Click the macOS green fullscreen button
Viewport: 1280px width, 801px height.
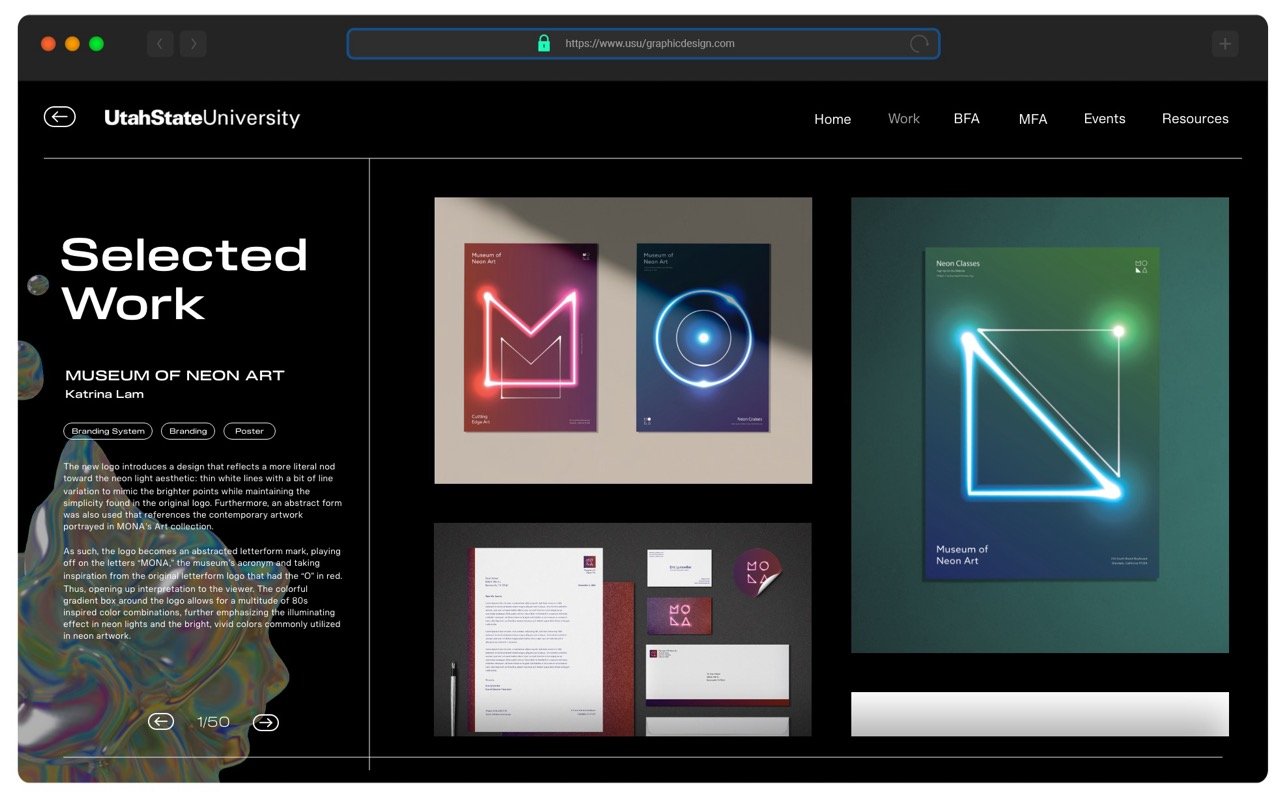point(96,43)
